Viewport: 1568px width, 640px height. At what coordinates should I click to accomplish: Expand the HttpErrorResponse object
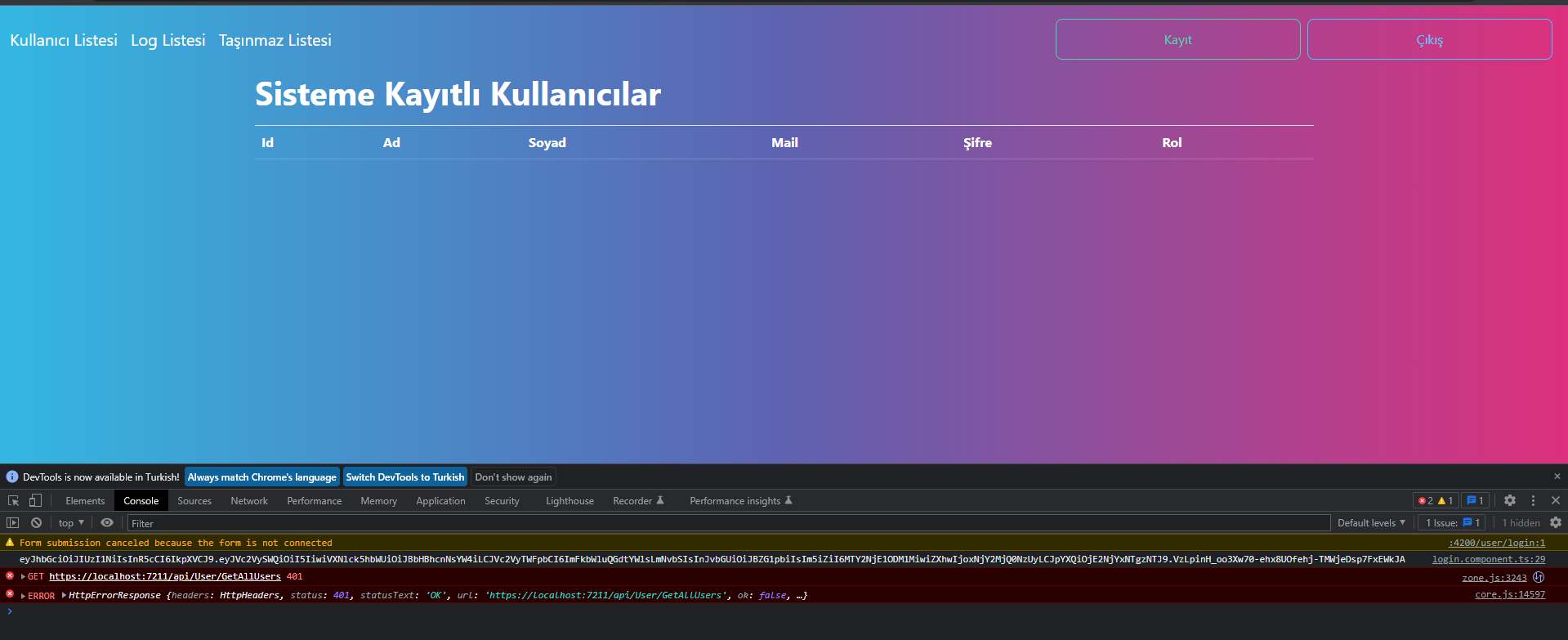point(64,595)
